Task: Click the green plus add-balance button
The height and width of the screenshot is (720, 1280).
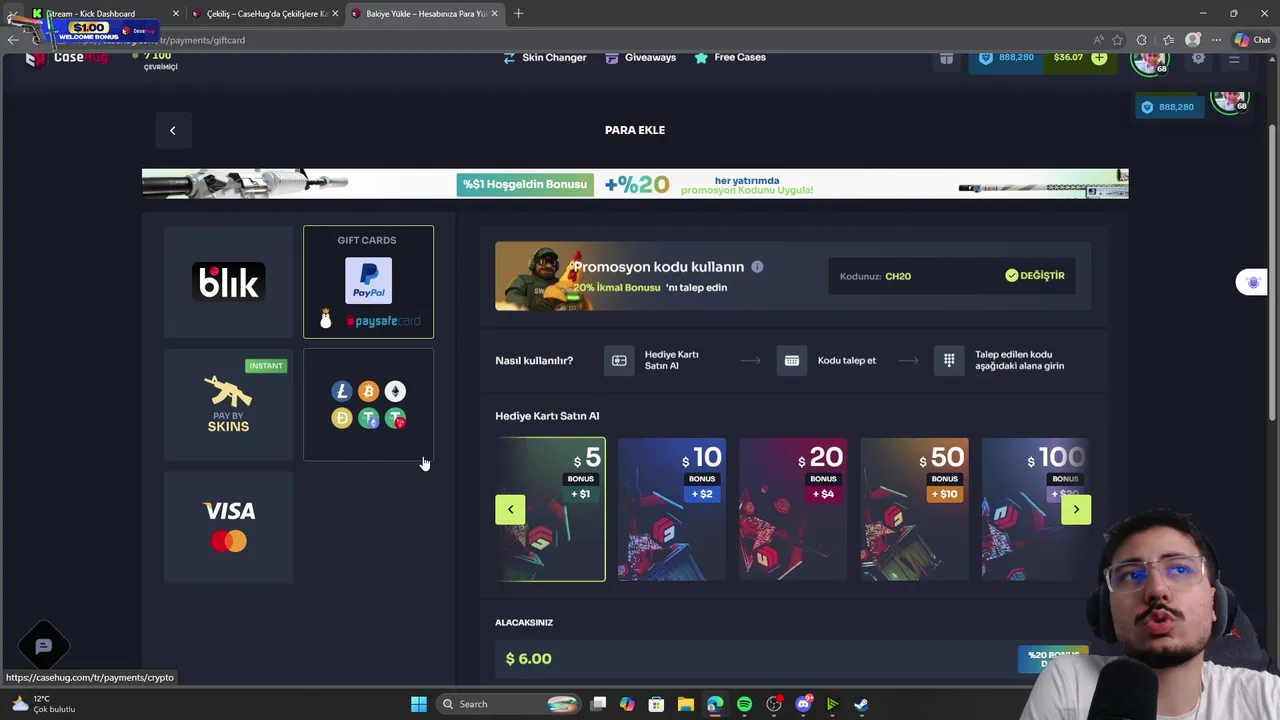Action: point(1099,57)
